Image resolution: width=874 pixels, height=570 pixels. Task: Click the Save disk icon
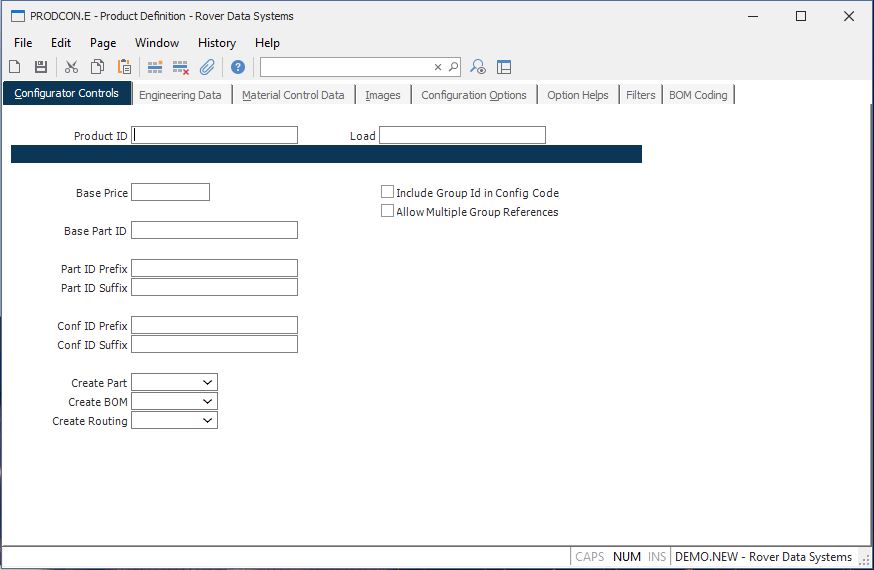pos(41,67)
